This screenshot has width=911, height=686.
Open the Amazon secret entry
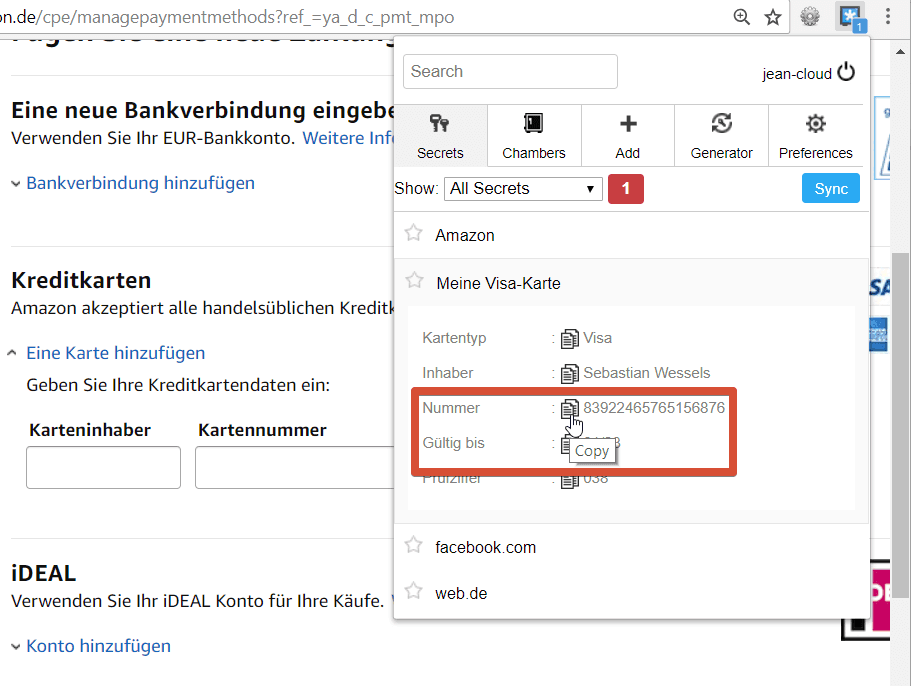632,235
